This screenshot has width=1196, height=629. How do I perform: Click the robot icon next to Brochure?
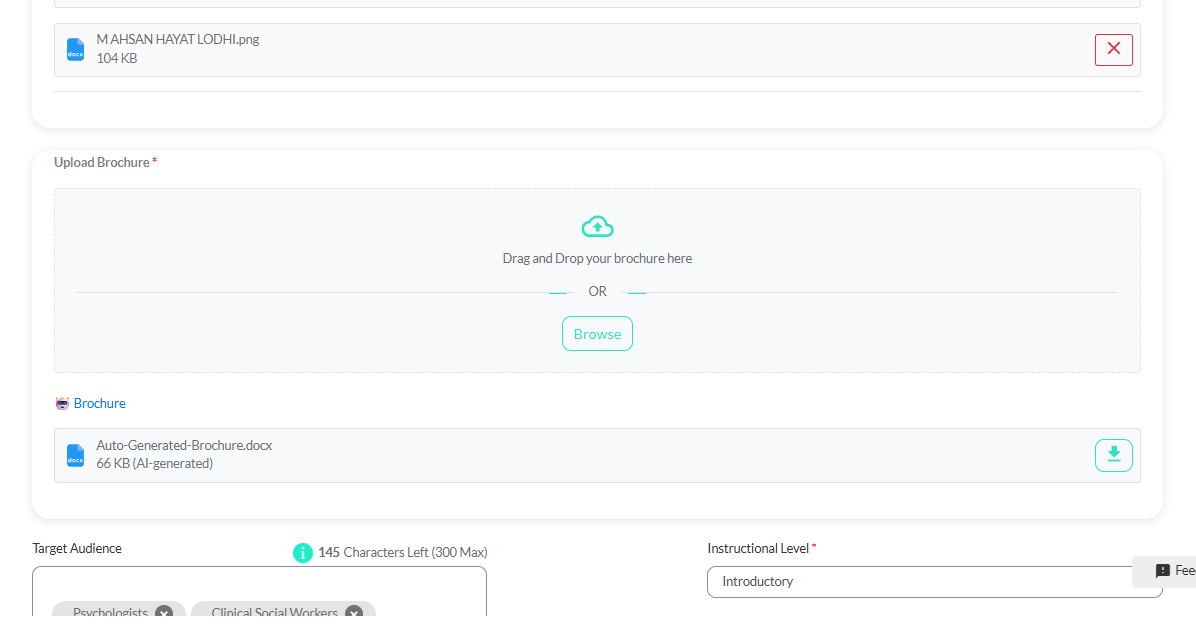tap(62, 404)
